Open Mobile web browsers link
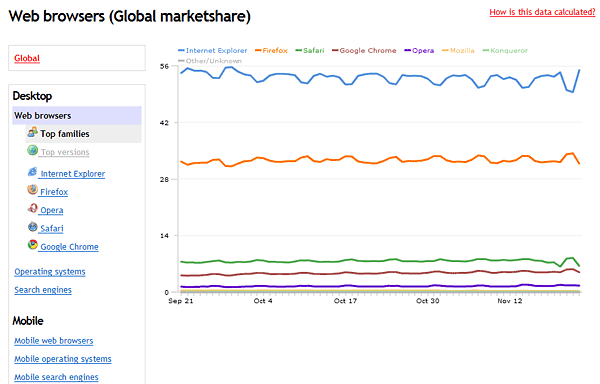The height and width of the screenshot is (384, 600). click(54, 341)
